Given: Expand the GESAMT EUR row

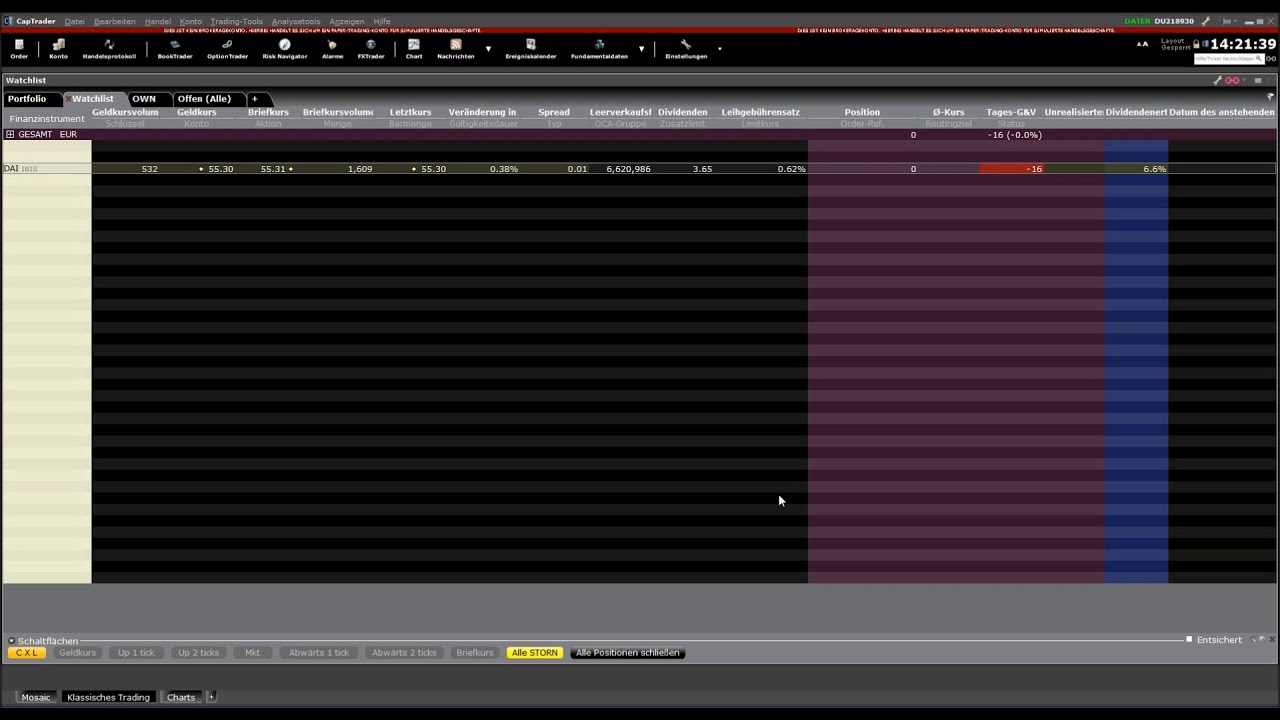Looking at the screenshot, I should [x=10, y=134].
